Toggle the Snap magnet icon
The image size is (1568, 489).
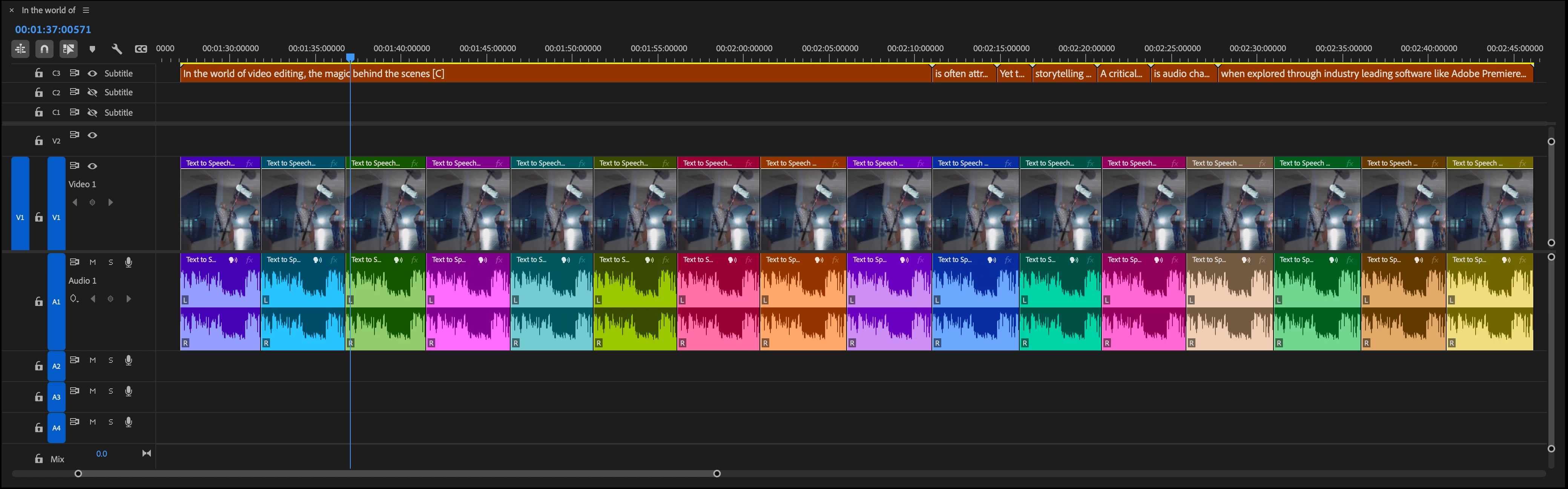[x=44, y=49]
